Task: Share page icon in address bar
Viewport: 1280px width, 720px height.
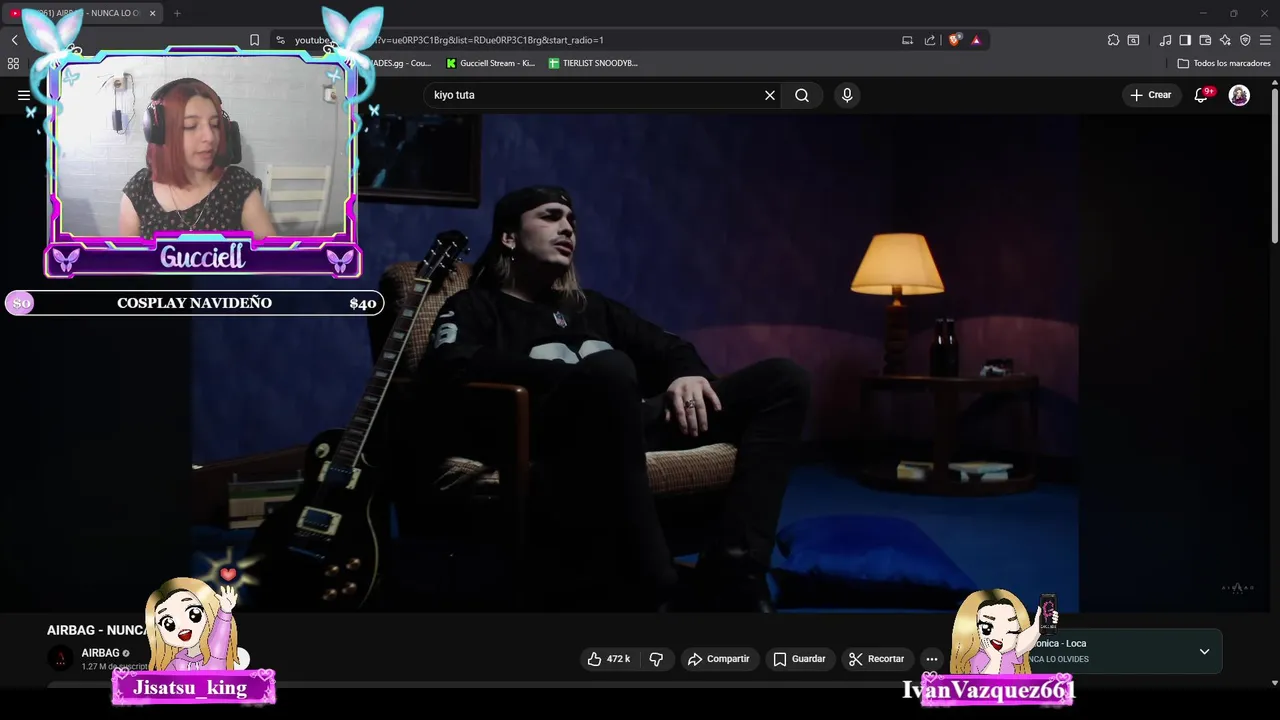Action: (930, 40)
